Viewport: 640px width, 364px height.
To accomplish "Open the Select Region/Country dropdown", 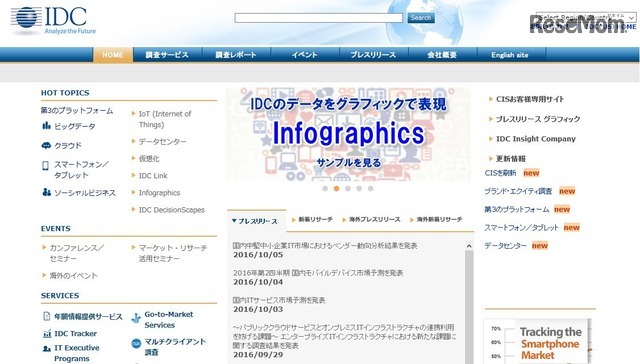I will [586, 17].
